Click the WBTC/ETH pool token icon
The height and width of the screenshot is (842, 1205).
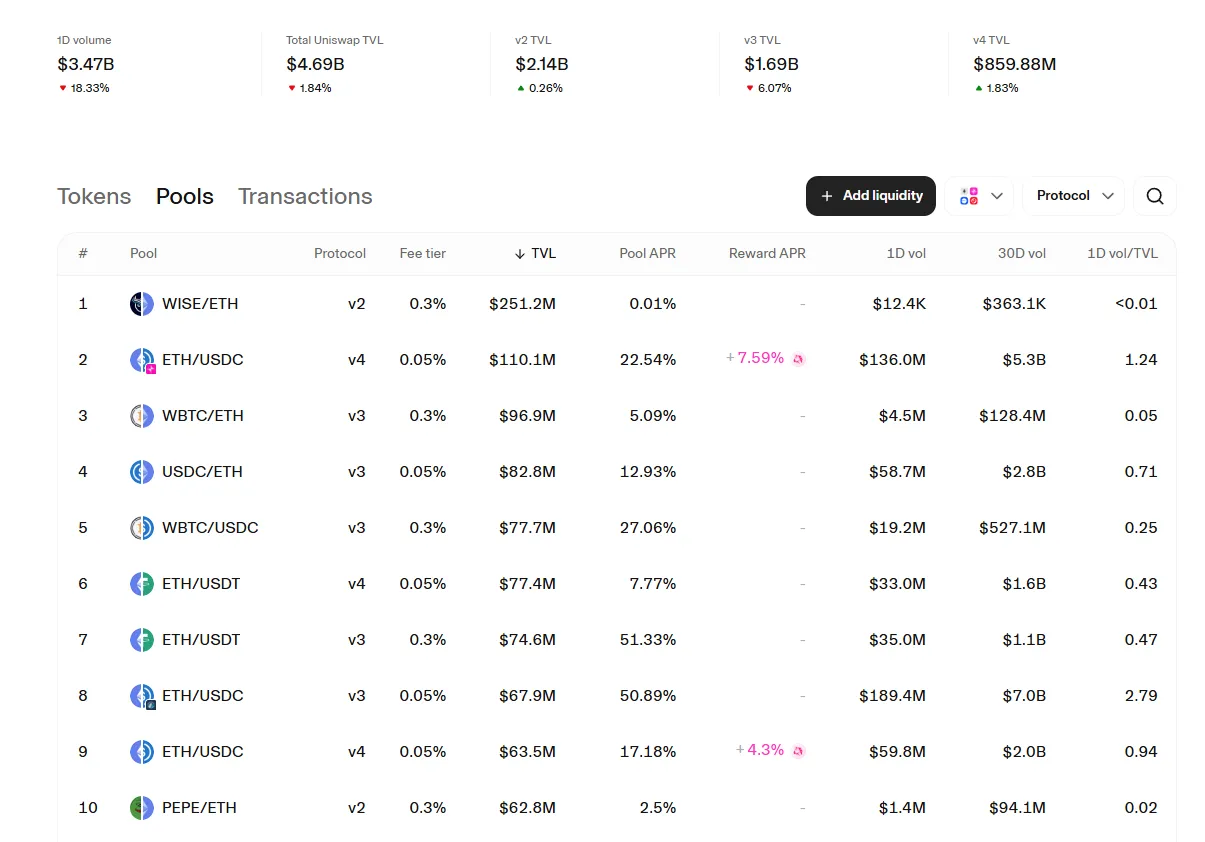pyautogui.click(x=142, y=416)
